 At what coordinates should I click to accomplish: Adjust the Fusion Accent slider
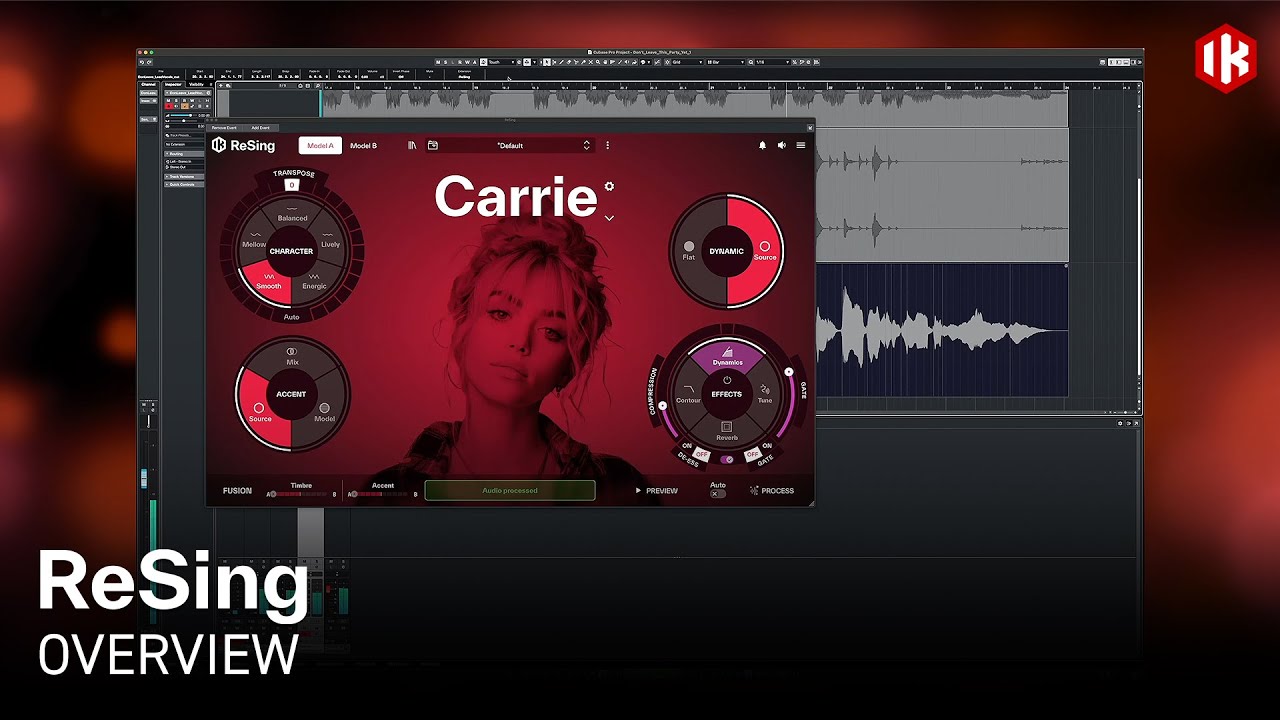[383, 494]
